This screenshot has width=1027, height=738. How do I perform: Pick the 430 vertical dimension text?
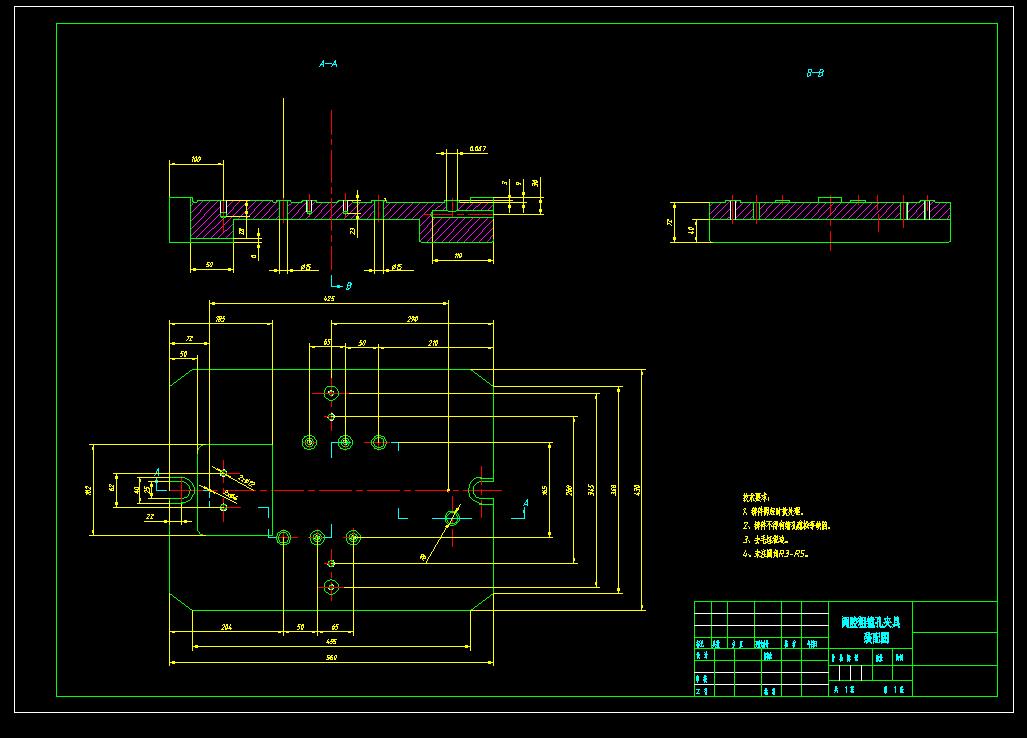tap(637, 489)
